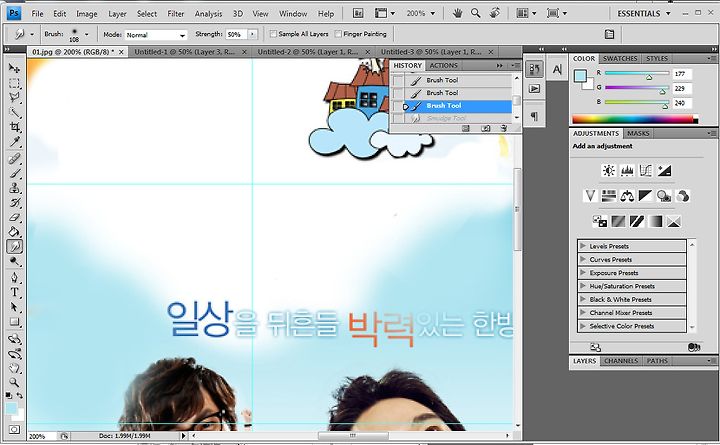Launch Adobe Bridge from top bar
Screen dimensions: 720x445
tap(358, 13)
